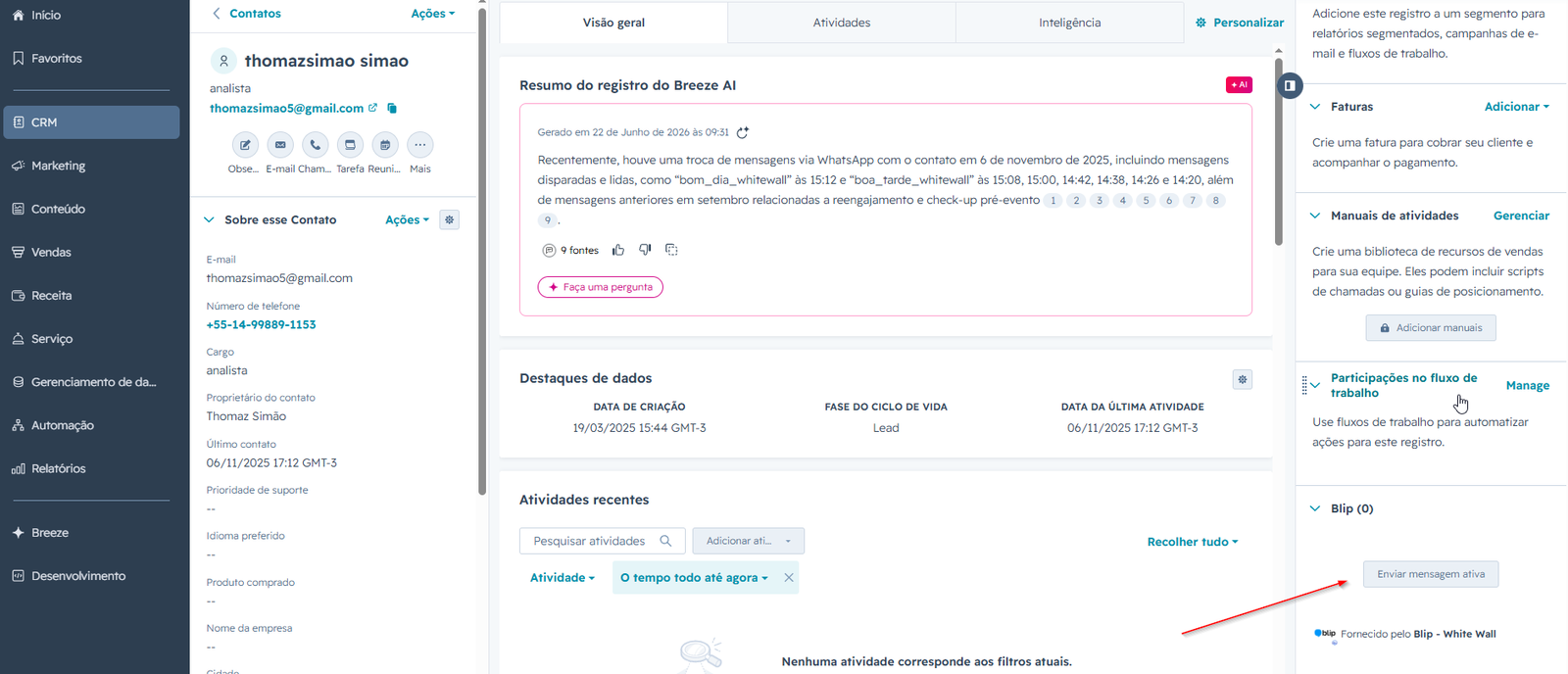
Task: Open the Adicionar ati... dropdown
Action: point(749,541)
